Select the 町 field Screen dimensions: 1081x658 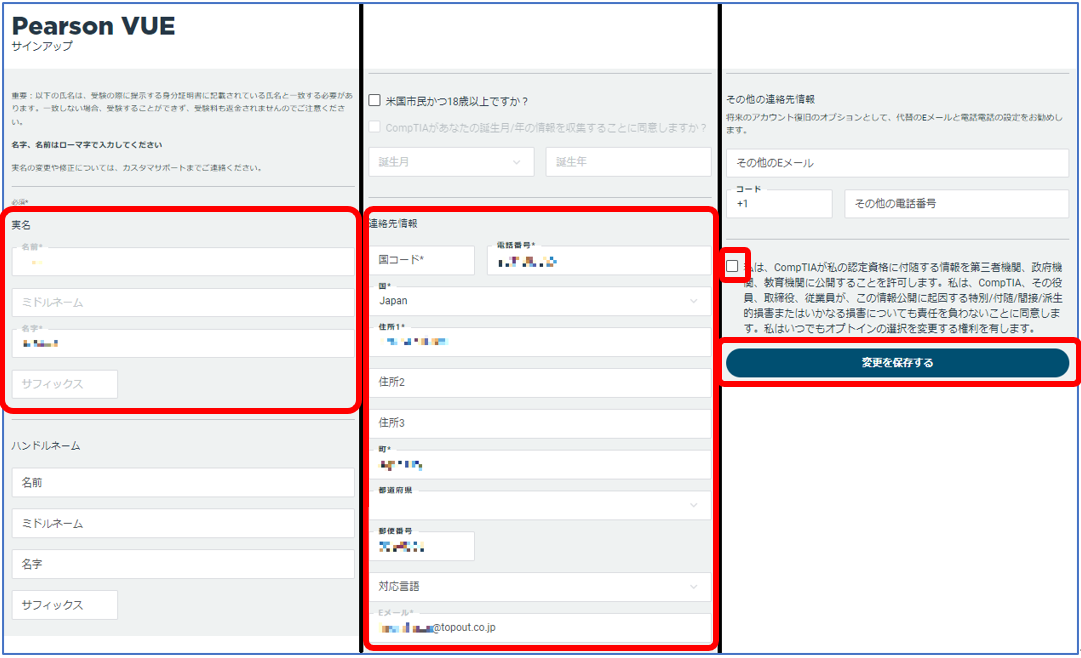tap(540, 464)
